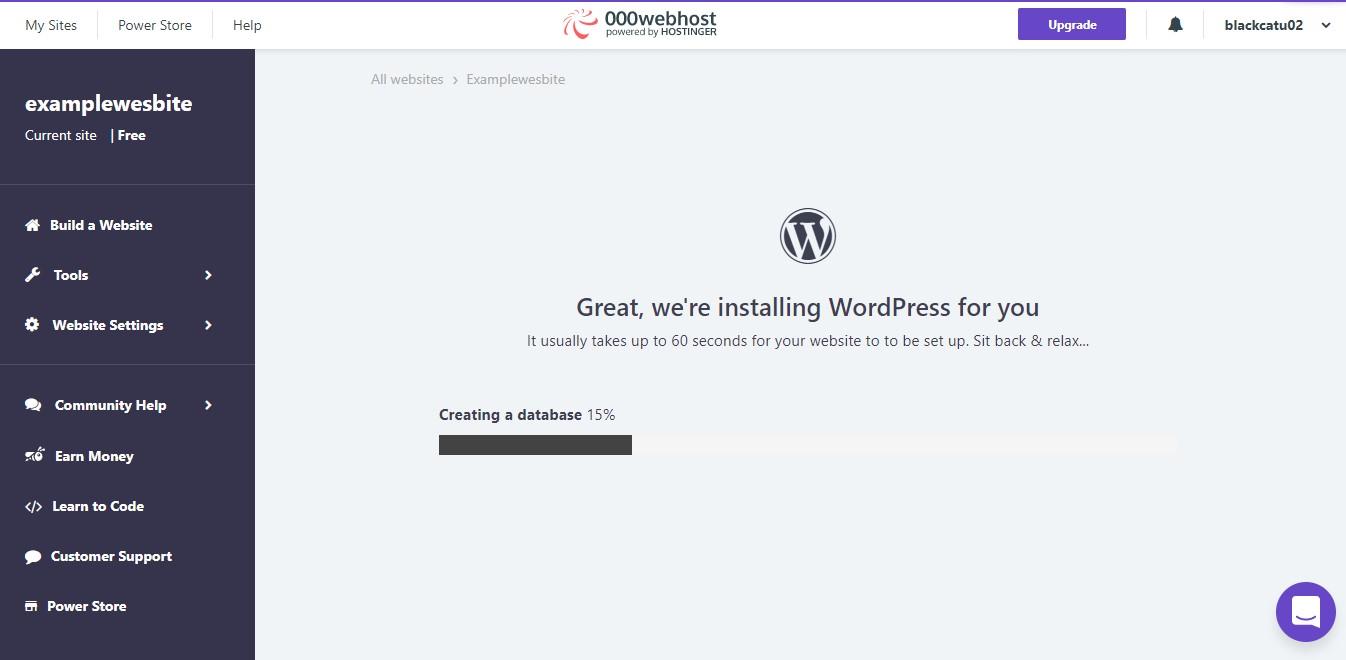Click the WordPress logo
Image resolution: width=1346 pixels, height=660 pixels.
pyautogui.click(x=807, y=236)
